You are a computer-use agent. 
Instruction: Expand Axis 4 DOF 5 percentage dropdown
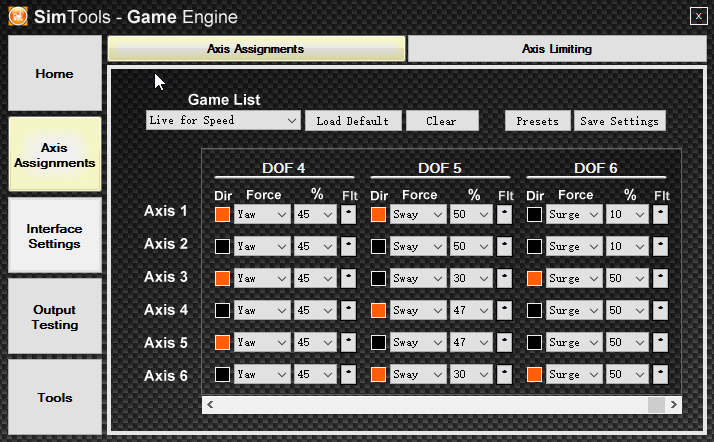pyautogui.click(x=470, y=310)
